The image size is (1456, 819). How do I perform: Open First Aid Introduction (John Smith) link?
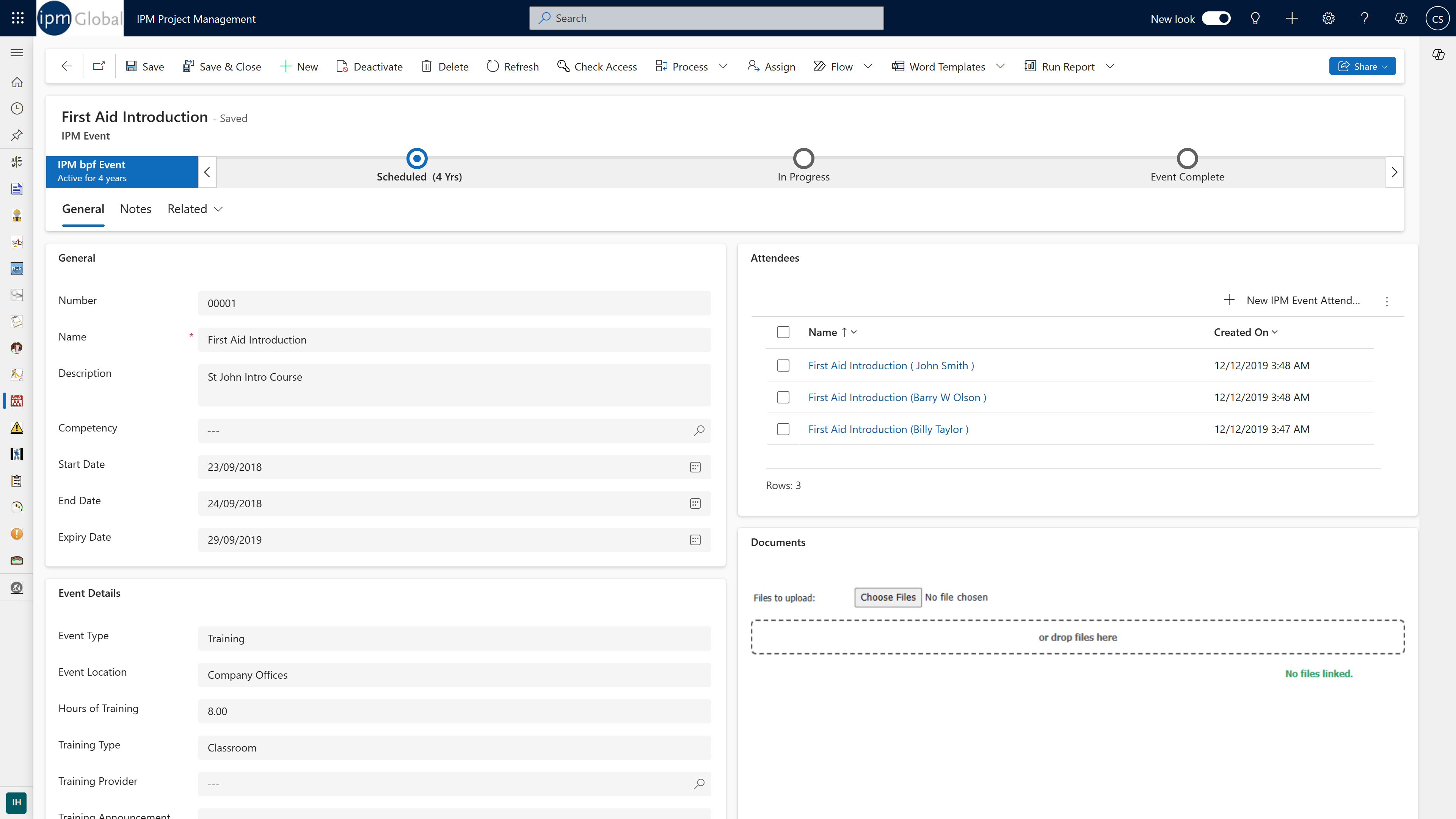[891, 365]
